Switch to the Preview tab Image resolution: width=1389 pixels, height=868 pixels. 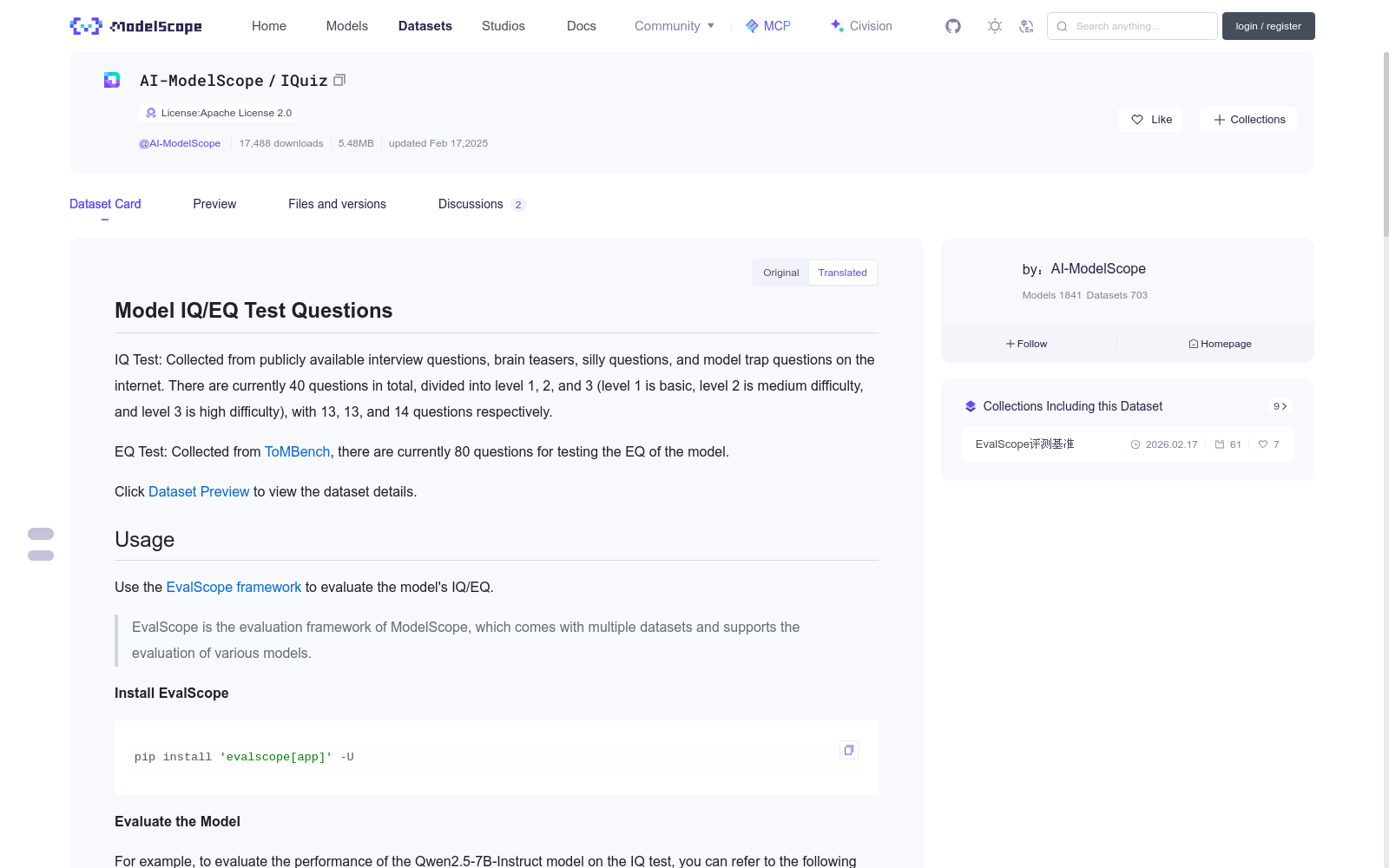(214, 204)
